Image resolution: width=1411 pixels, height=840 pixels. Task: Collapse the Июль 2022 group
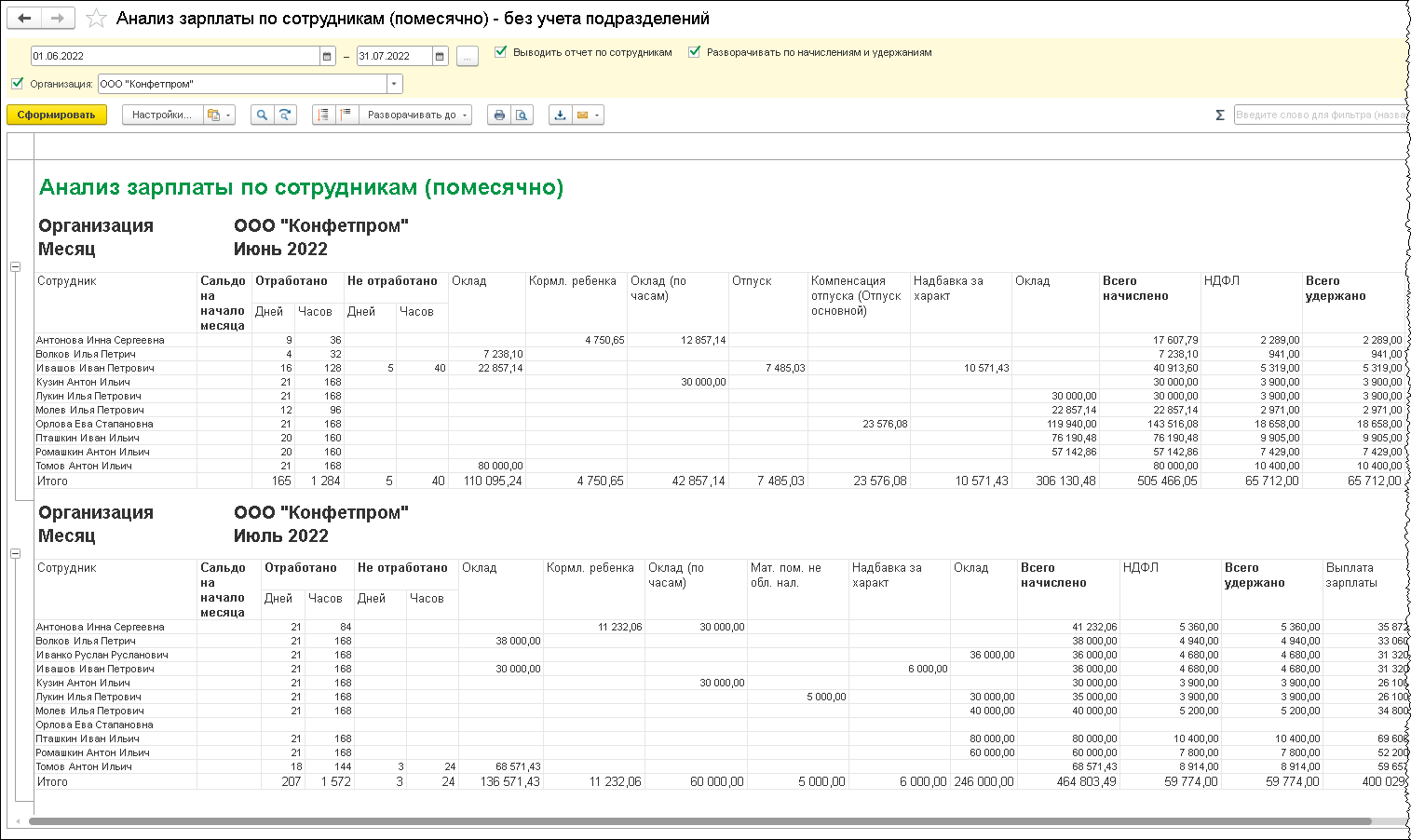click(x=15, y=553)
